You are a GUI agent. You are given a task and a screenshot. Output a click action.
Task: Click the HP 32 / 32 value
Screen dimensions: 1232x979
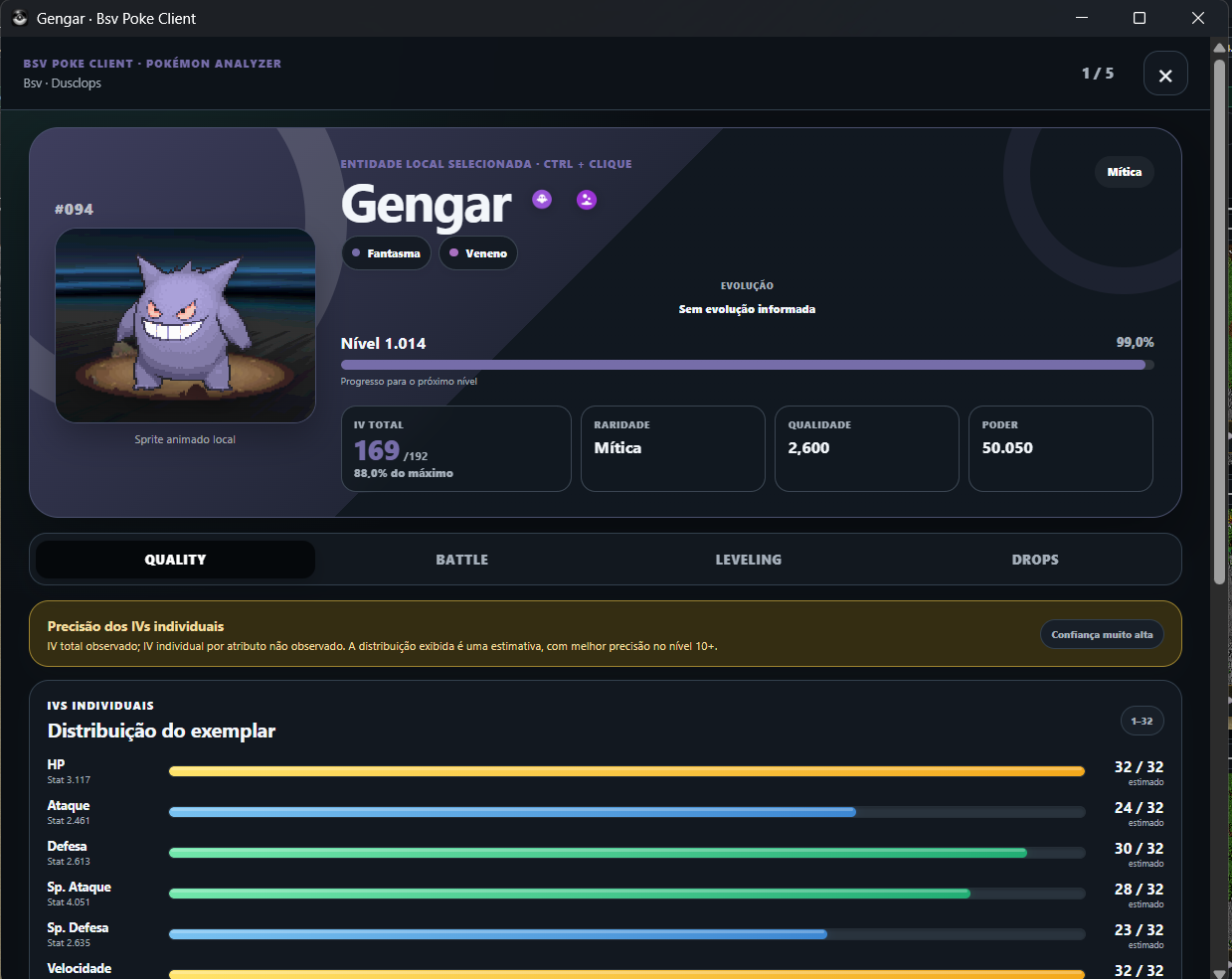[x=1139, y=767]
